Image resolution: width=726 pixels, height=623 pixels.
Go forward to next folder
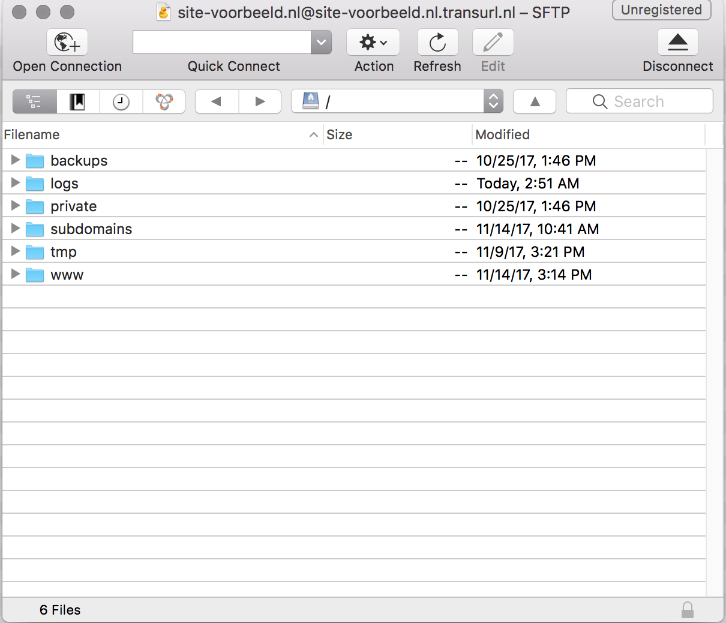(x=260, y=101)
